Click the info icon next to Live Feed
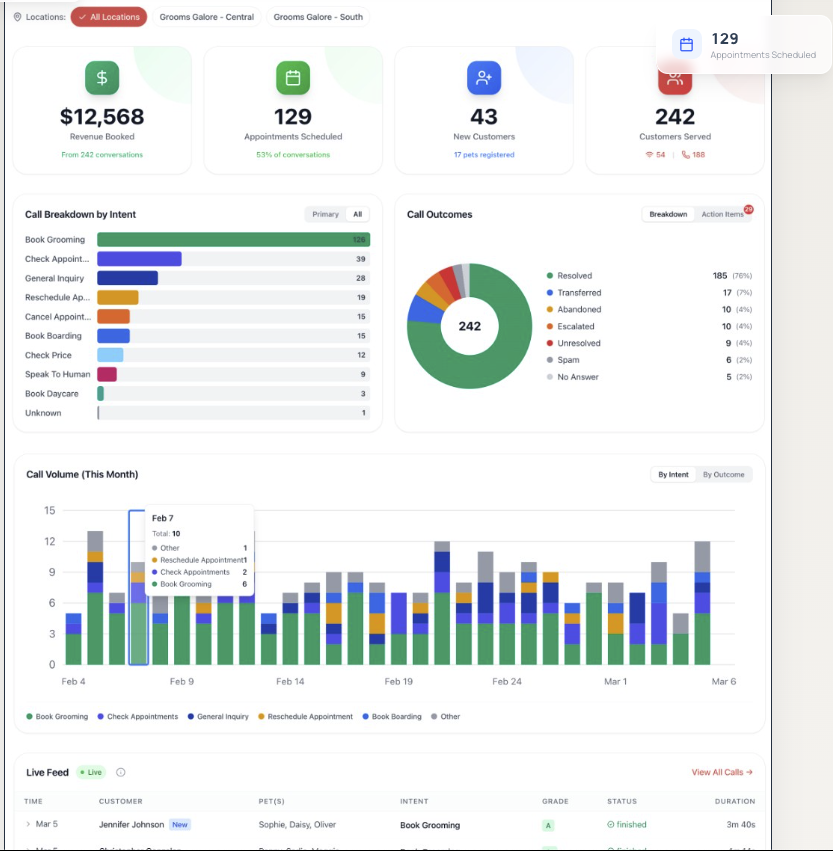833x851 pixels. (x=120, y=772)
